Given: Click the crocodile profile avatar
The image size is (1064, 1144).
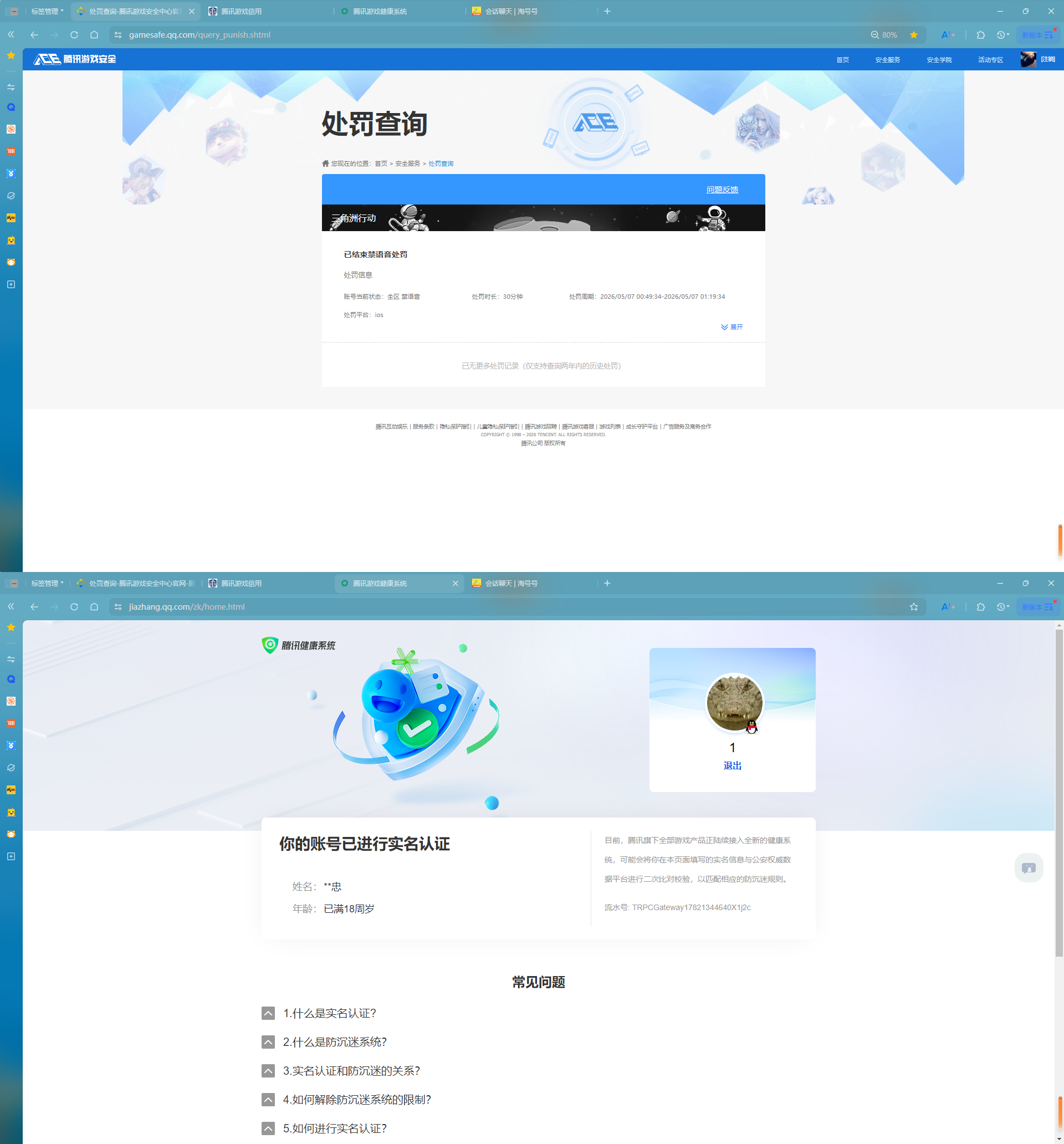Looking at the screenshot, I should coord(734,703).
